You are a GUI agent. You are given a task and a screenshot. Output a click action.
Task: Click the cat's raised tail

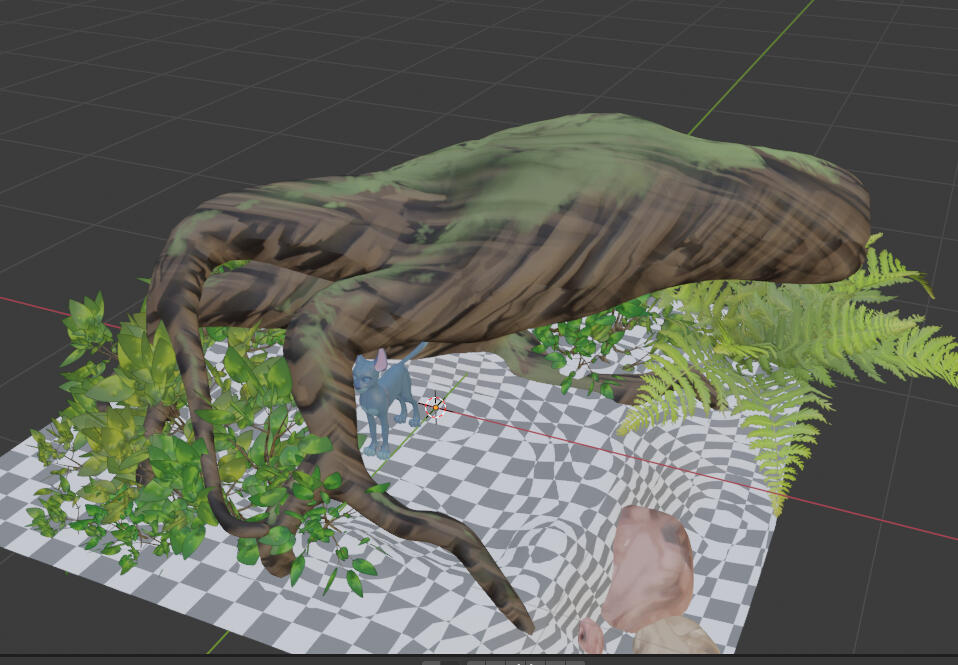point(417,351)
